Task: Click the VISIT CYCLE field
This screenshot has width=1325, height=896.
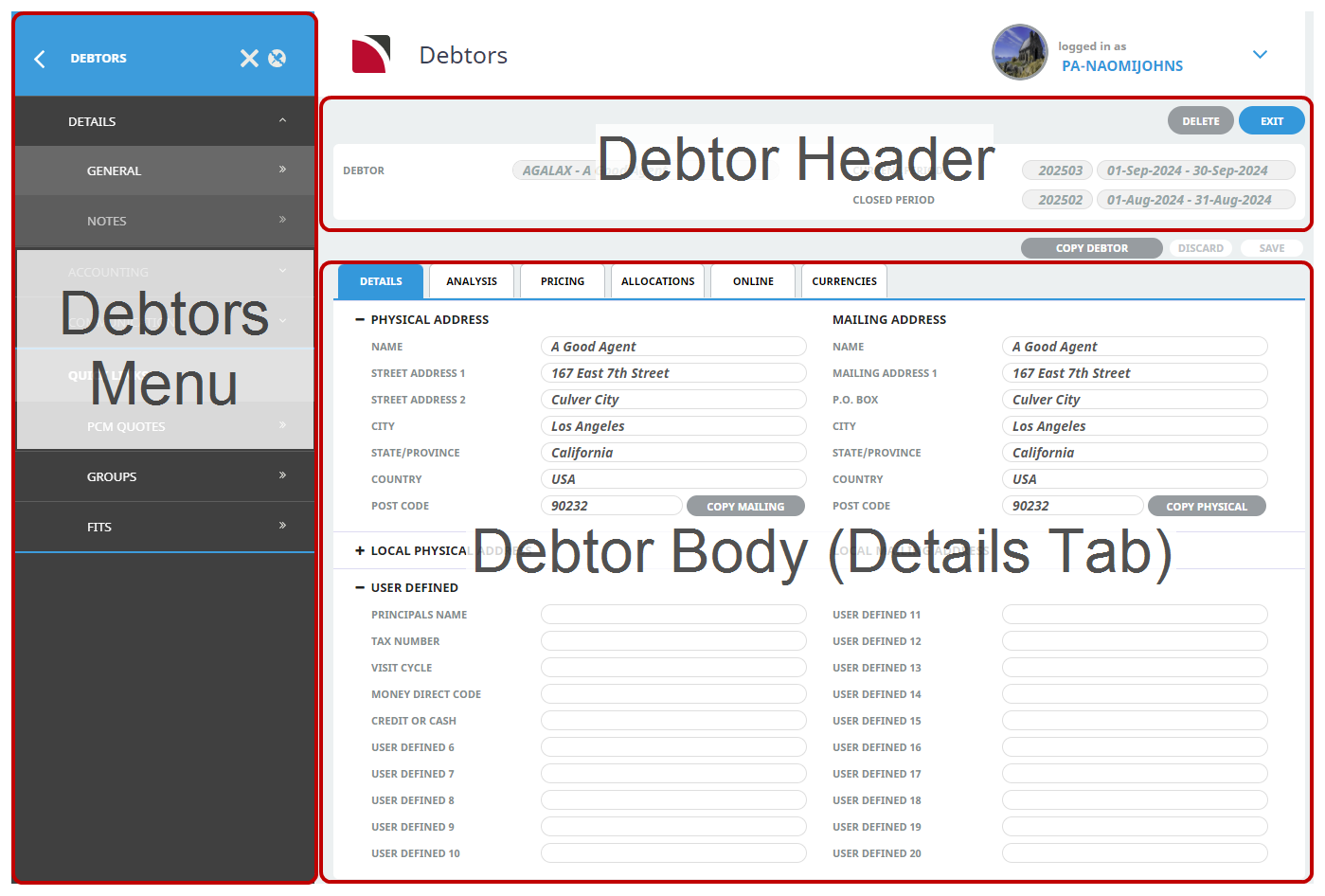Action: pos(673,668)
